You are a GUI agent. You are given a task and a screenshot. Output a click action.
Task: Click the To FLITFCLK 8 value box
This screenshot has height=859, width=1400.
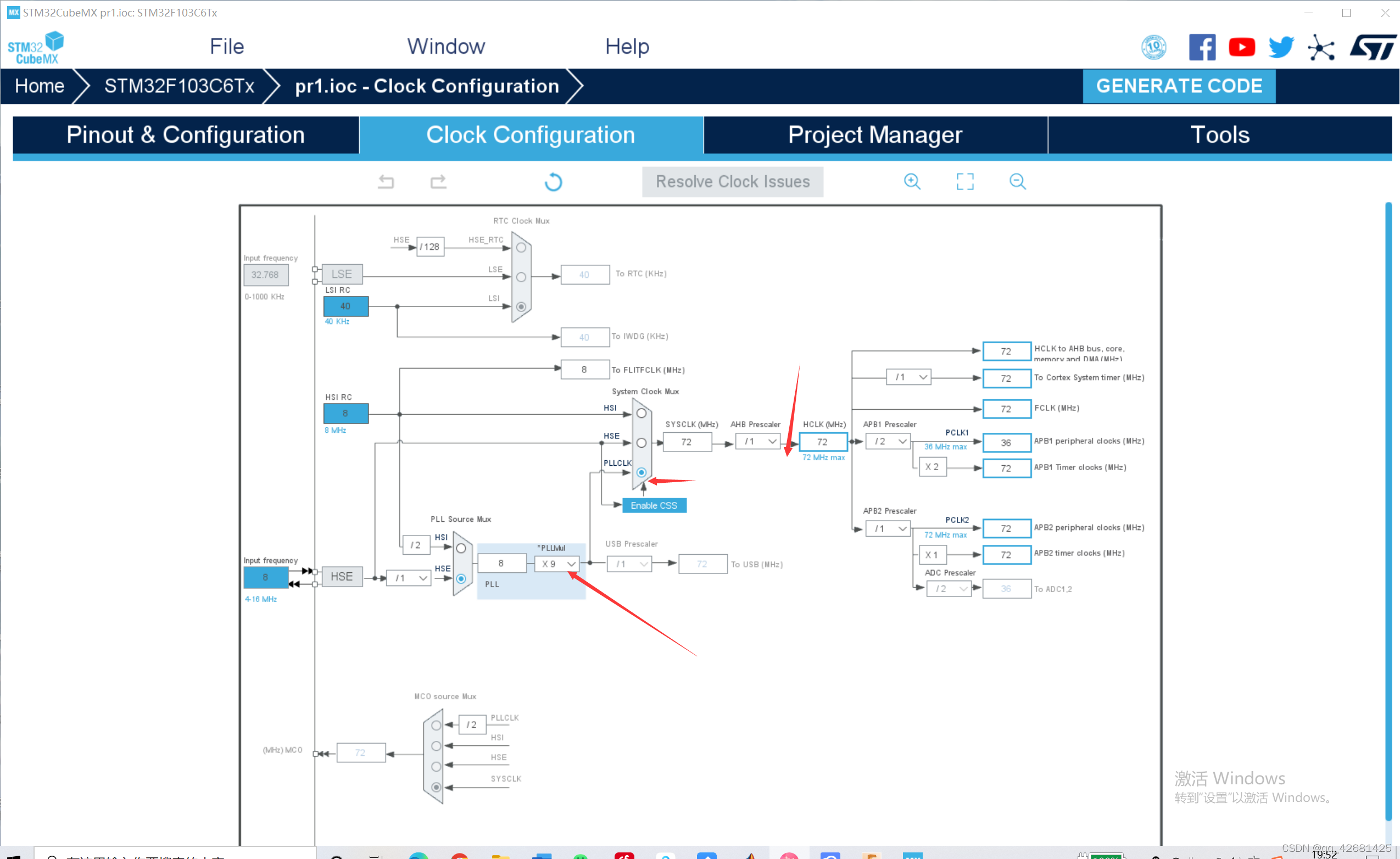[x=584, y=370]
